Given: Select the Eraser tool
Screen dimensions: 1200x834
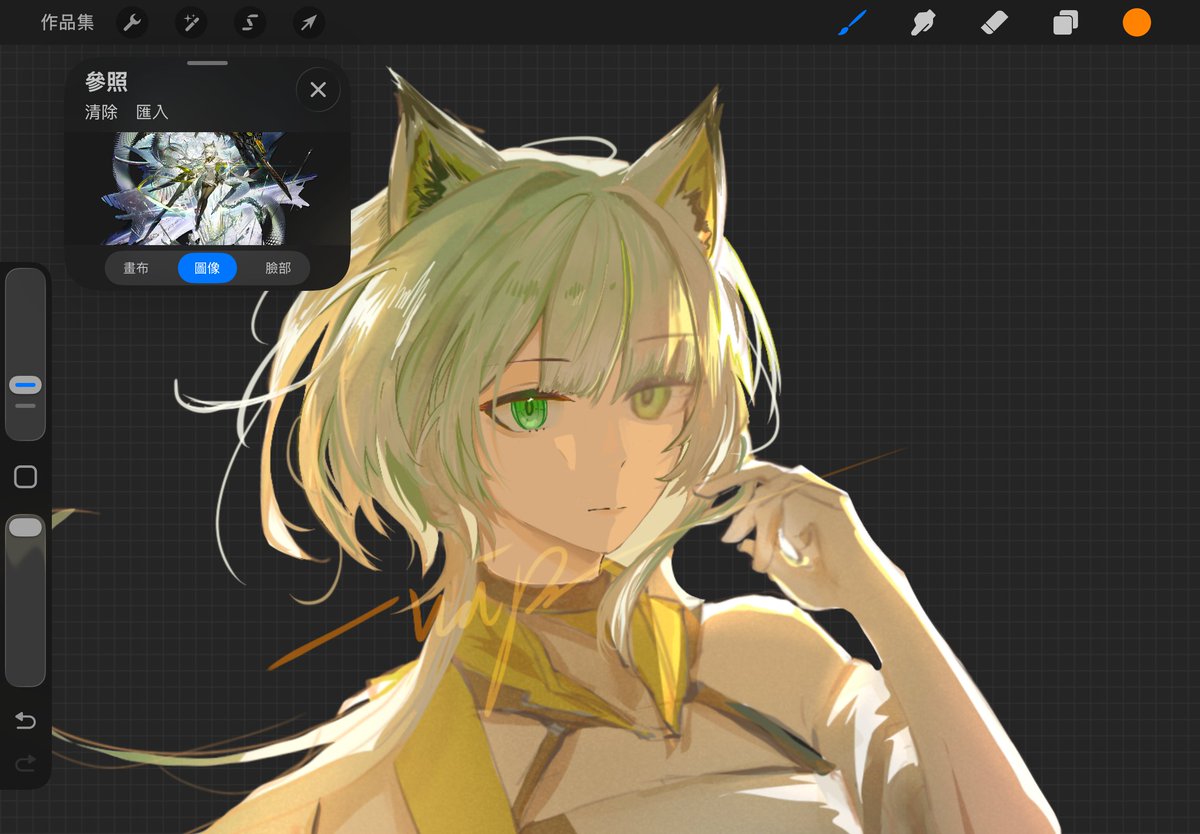Looking at the screenshot, I should click(x=994, y=22).
